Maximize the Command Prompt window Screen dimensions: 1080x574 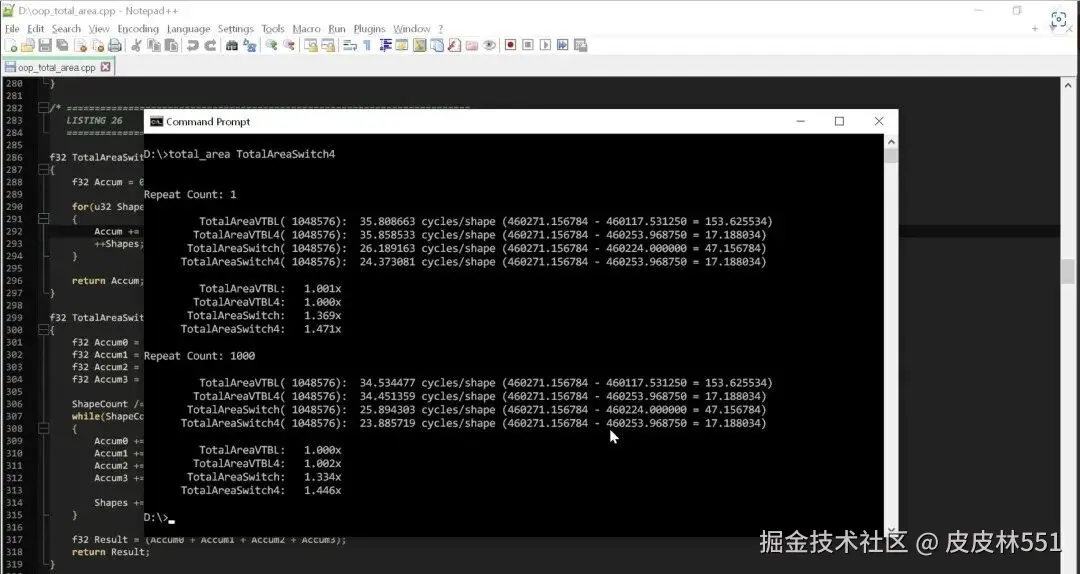pos(839,121)
